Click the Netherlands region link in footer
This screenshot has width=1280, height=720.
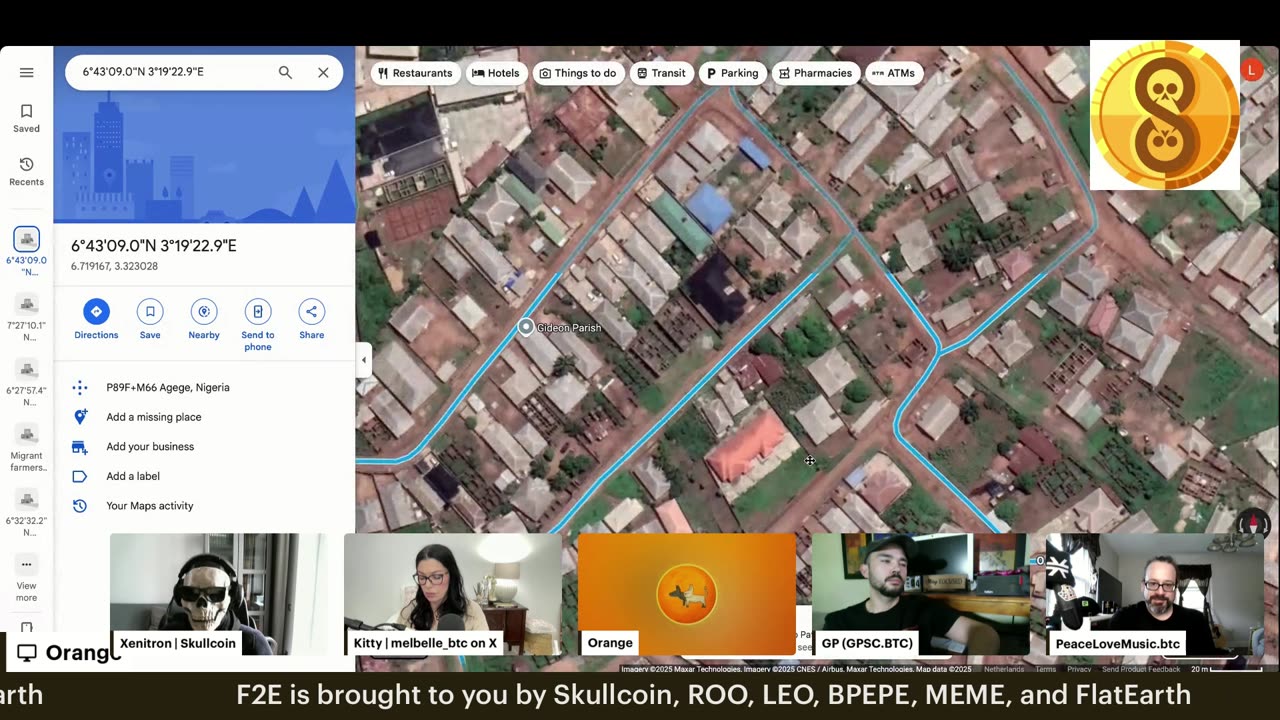pyautogui.click(x=1004, y=669)
